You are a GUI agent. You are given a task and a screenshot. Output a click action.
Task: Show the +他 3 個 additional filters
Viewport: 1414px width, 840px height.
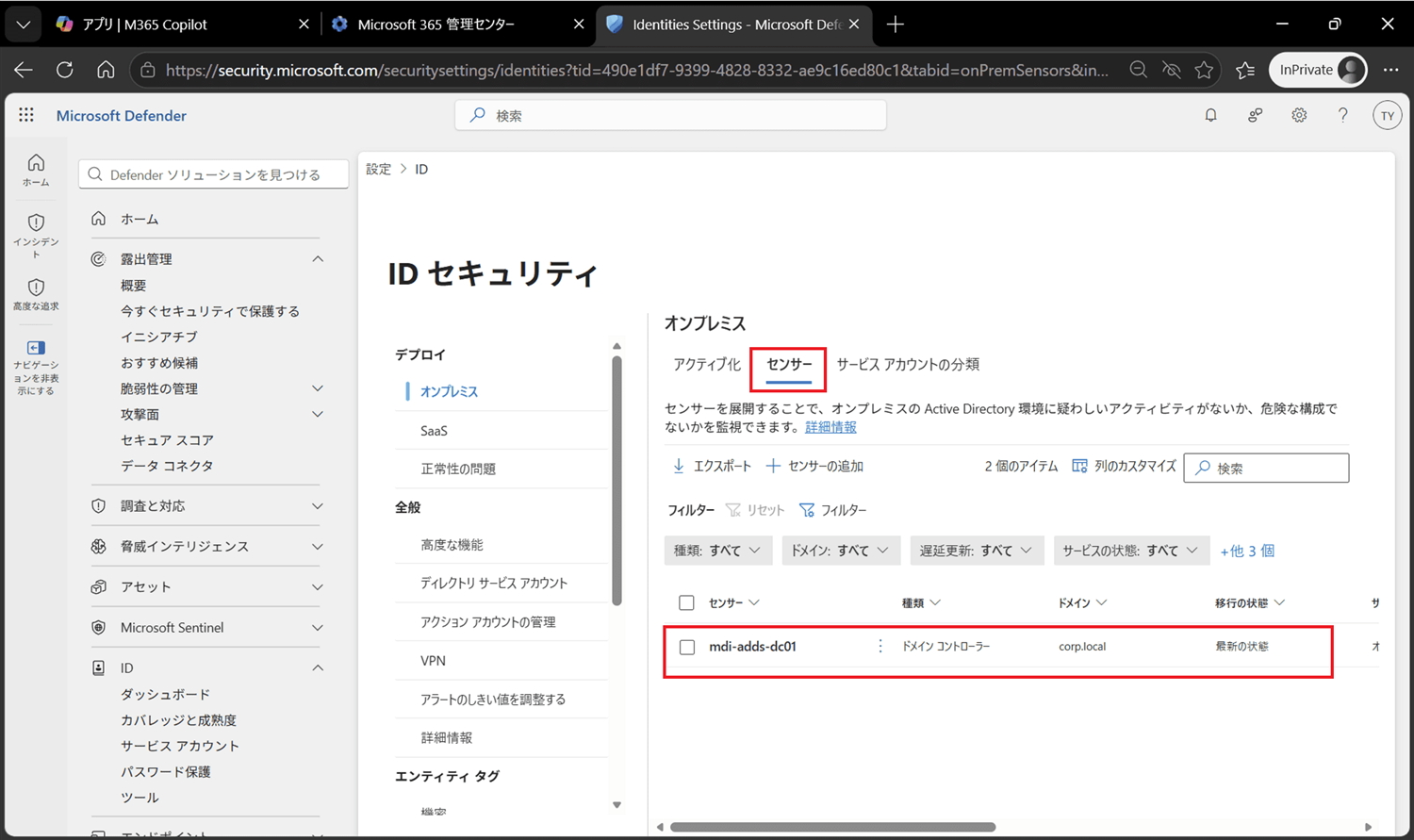pyautogui.click(x=1247, y=551)
